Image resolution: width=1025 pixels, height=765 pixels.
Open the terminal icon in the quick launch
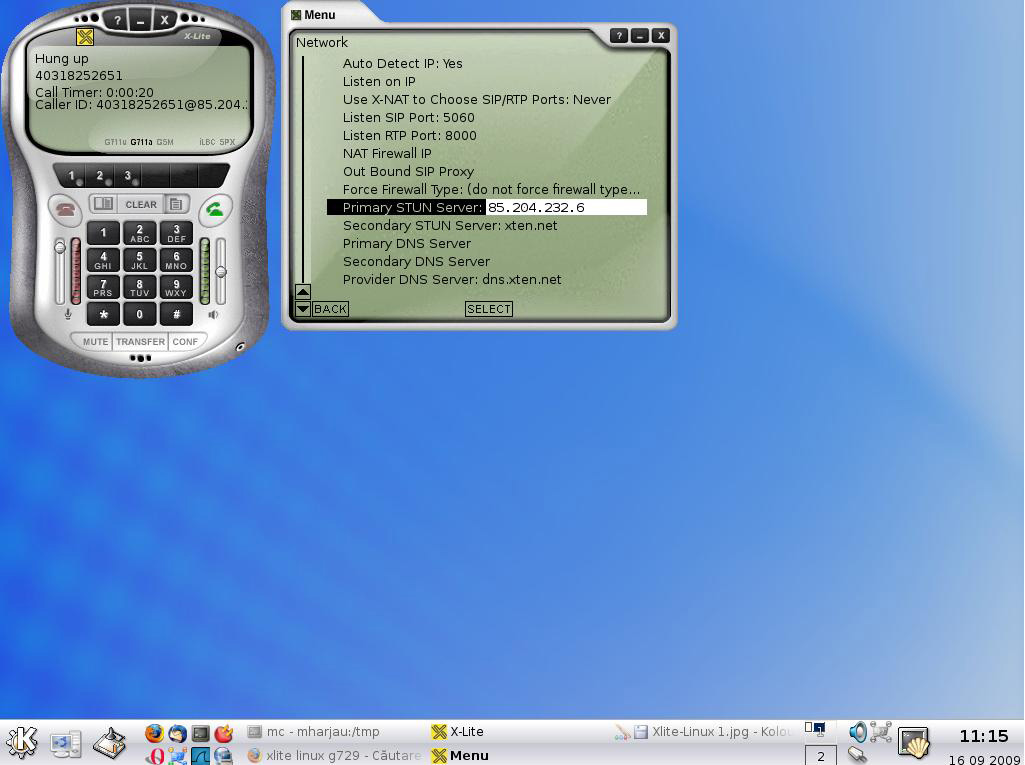201,734
